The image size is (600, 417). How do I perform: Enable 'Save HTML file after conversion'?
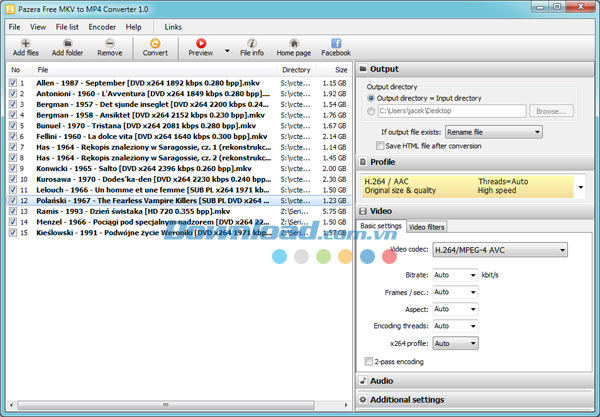point(380,146)
